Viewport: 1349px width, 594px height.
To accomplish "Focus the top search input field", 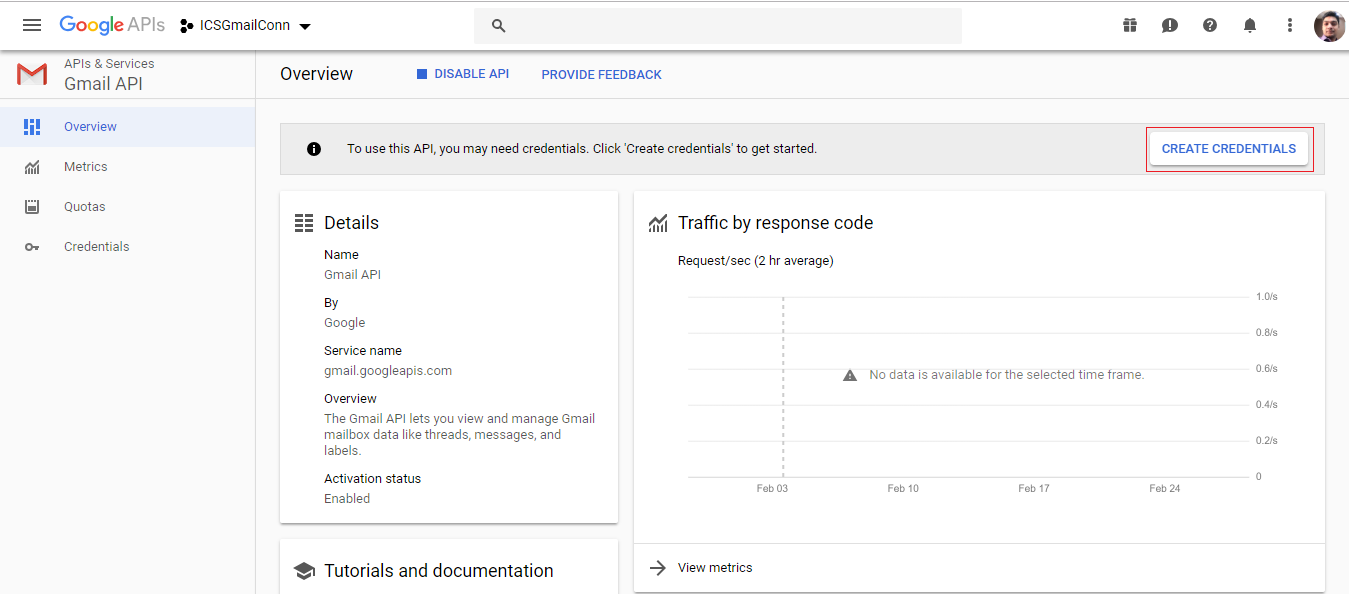I will (718, 26).
